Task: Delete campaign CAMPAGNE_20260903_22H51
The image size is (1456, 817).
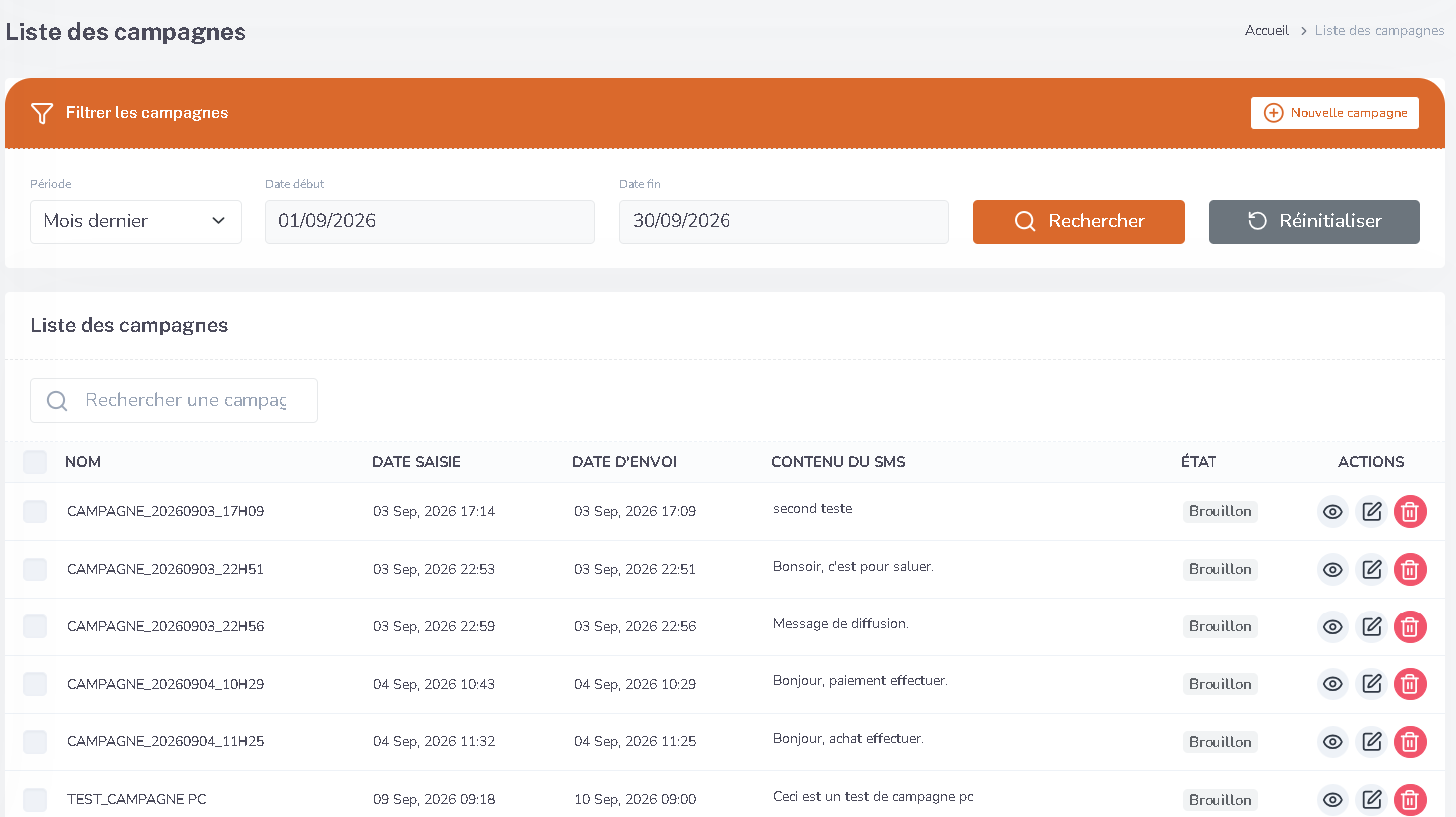Action: (1410, 570)
